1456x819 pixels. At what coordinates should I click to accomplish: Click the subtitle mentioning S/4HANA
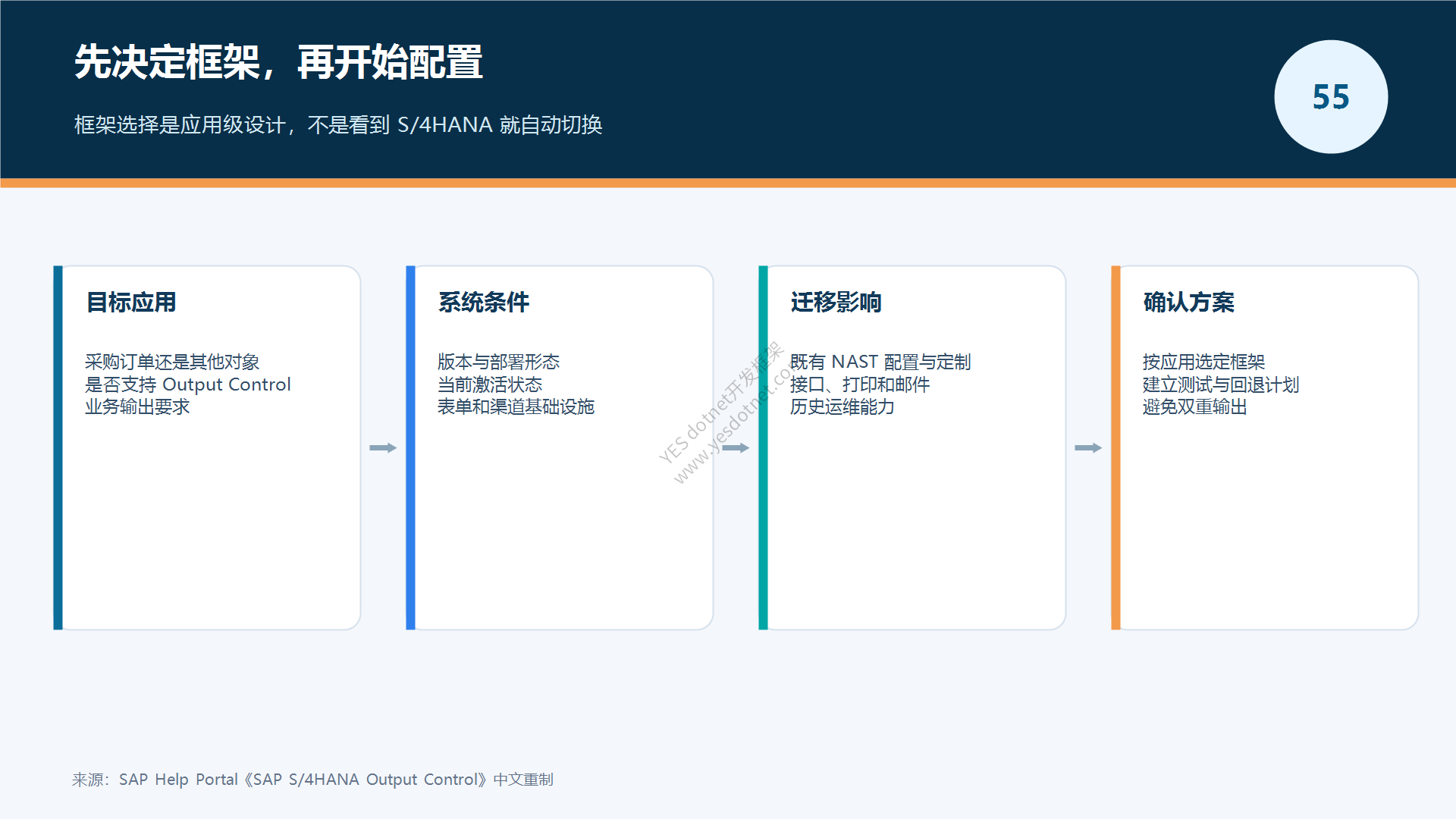click(x=338, y=124)
